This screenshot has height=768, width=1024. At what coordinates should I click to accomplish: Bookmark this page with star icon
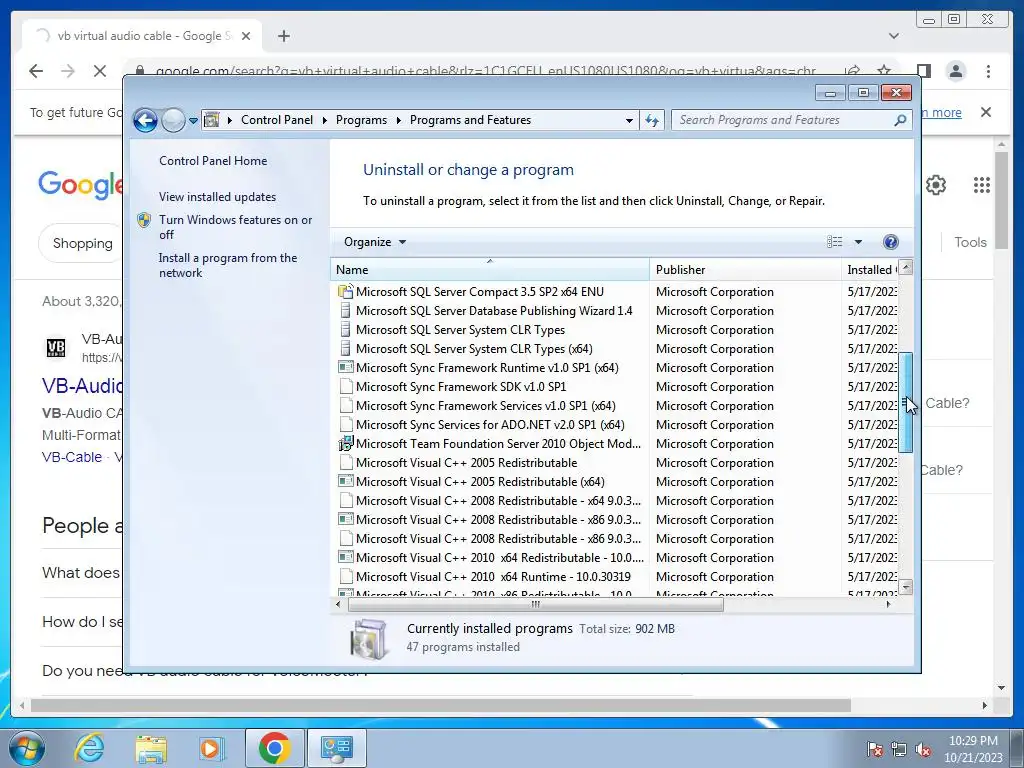[884, 71]
